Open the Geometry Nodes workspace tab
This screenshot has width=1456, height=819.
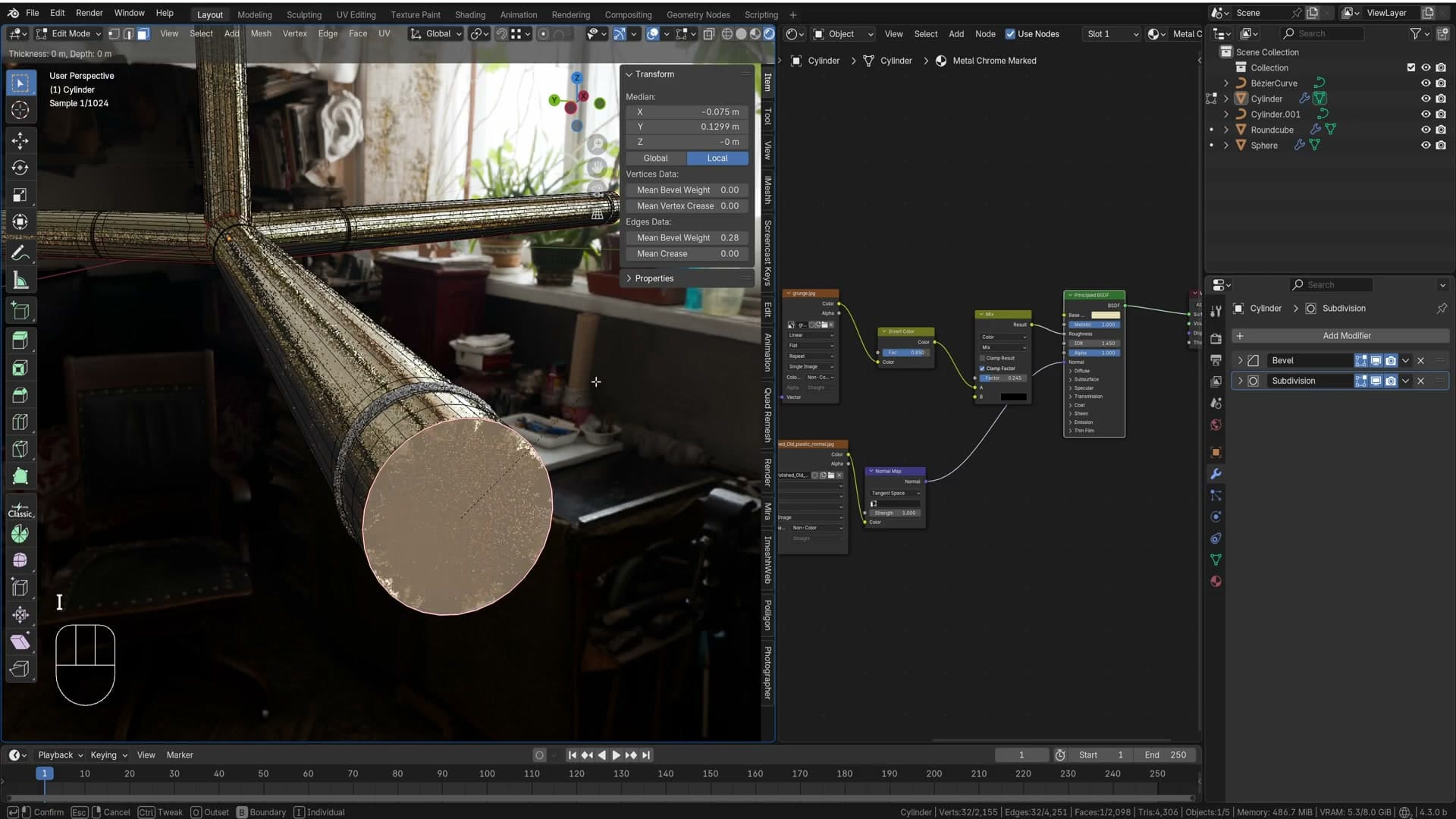tap(698, 14)
